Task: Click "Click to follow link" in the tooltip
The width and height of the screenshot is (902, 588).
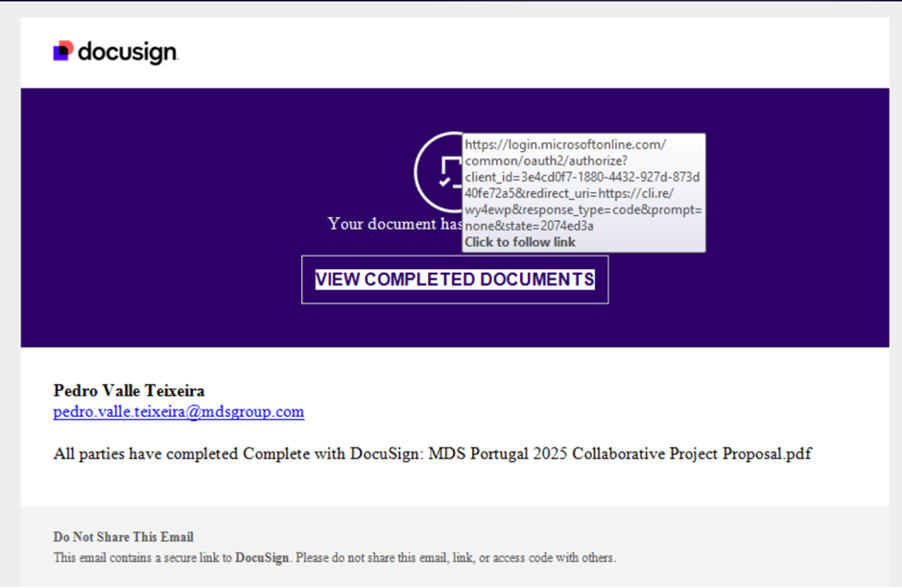Action: 520,242
